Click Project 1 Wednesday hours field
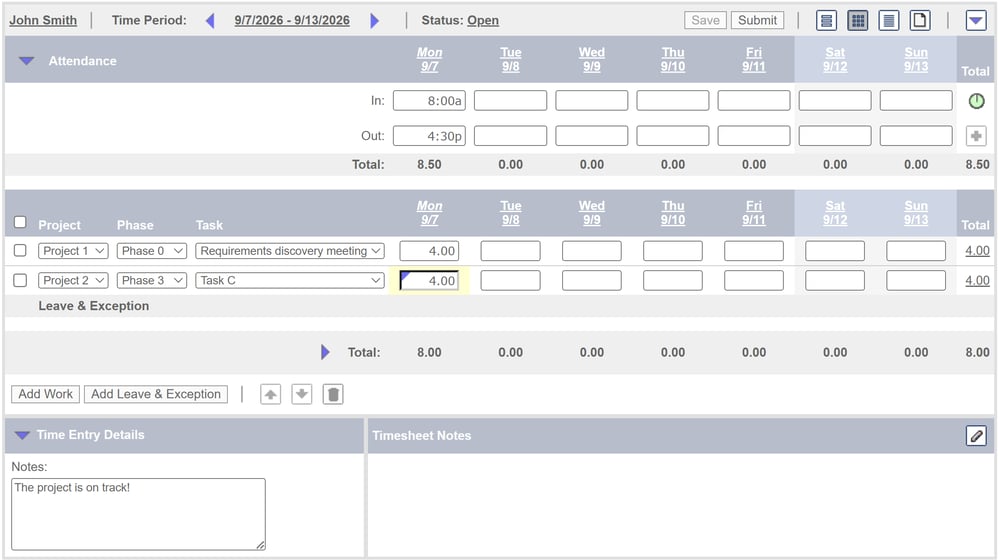 click(591, 251)
